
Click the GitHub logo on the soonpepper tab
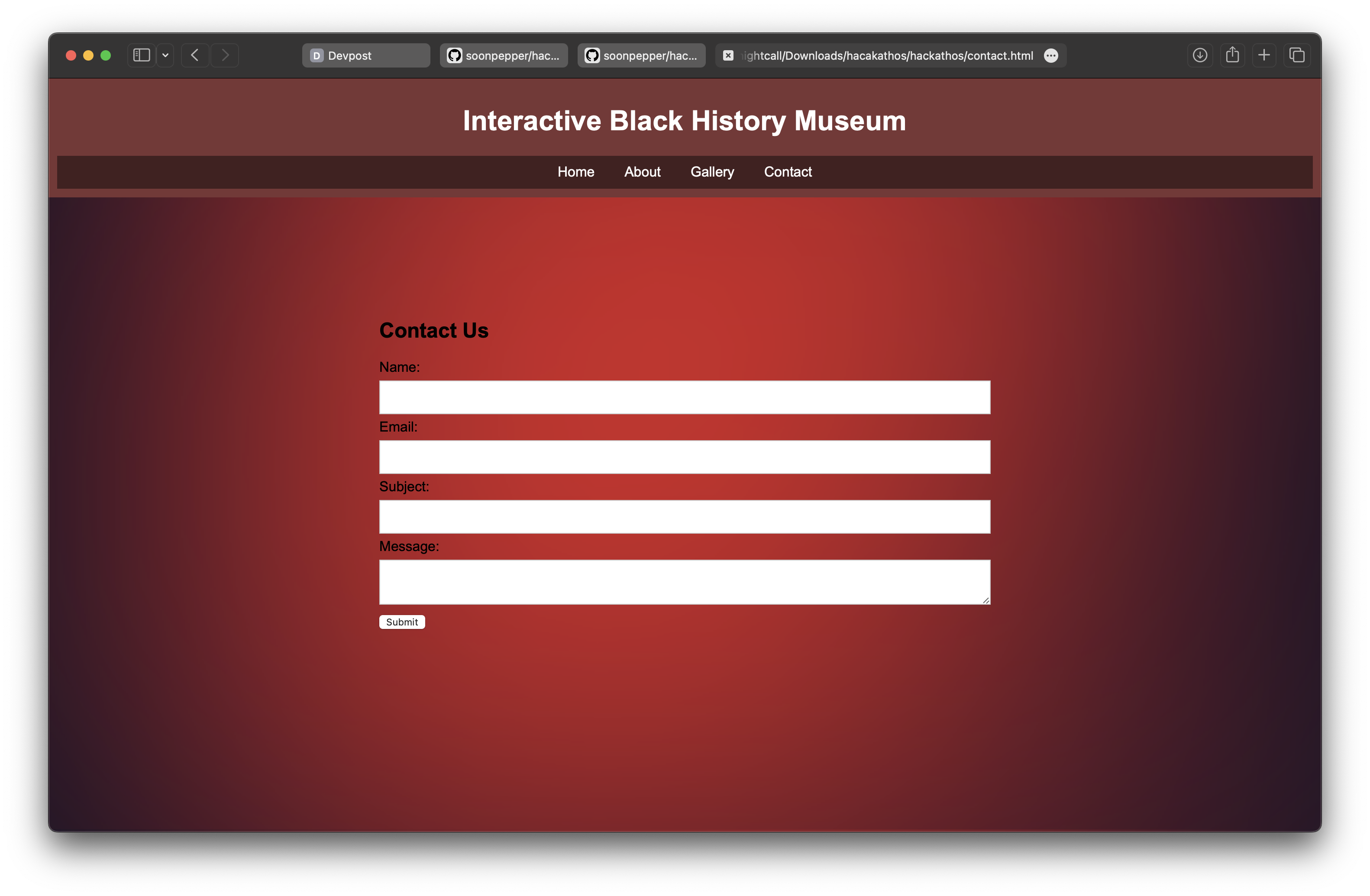click(455, 55)
